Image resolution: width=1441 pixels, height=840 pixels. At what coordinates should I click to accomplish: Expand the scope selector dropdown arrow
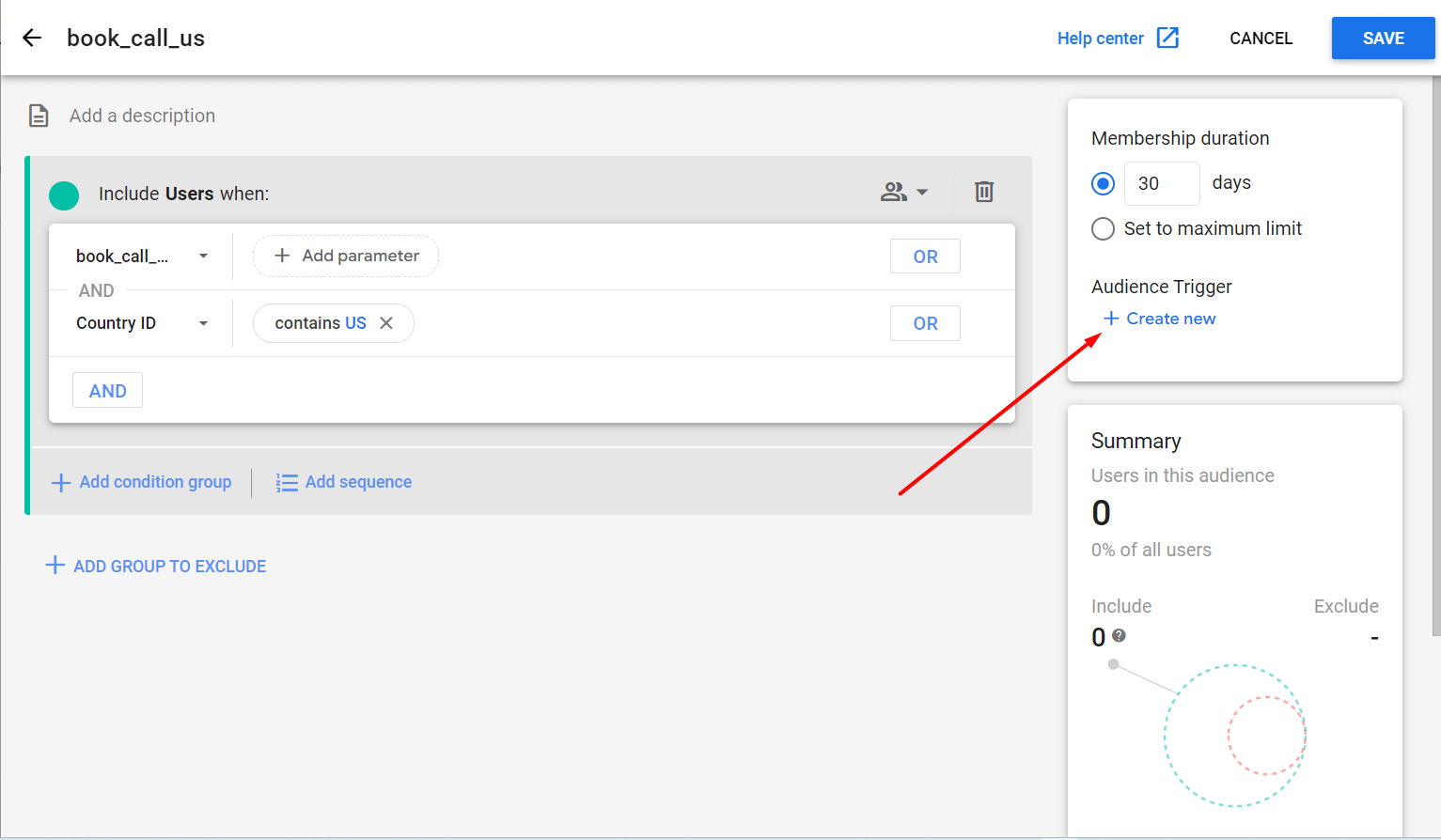(x=924, y=192)
